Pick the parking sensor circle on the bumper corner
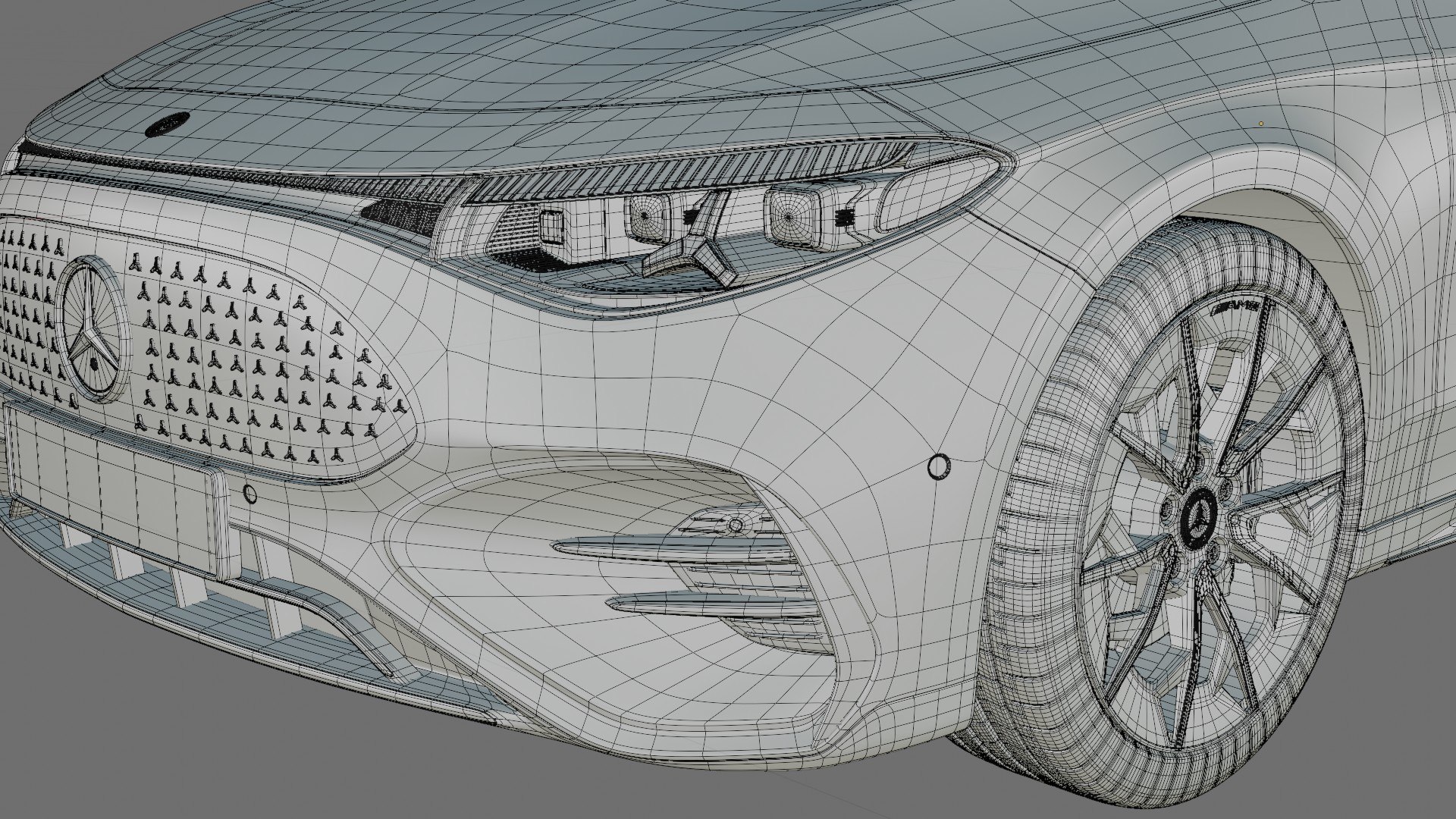The width and height of the screenshot is (1456, 819). click(940, 467)
